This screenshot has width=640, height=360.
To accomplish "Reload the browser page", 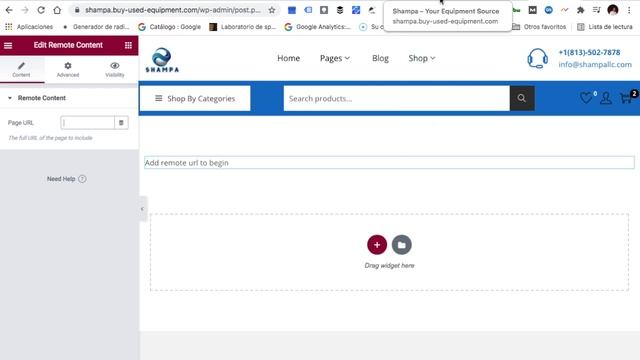I will (x=41, y=10).
